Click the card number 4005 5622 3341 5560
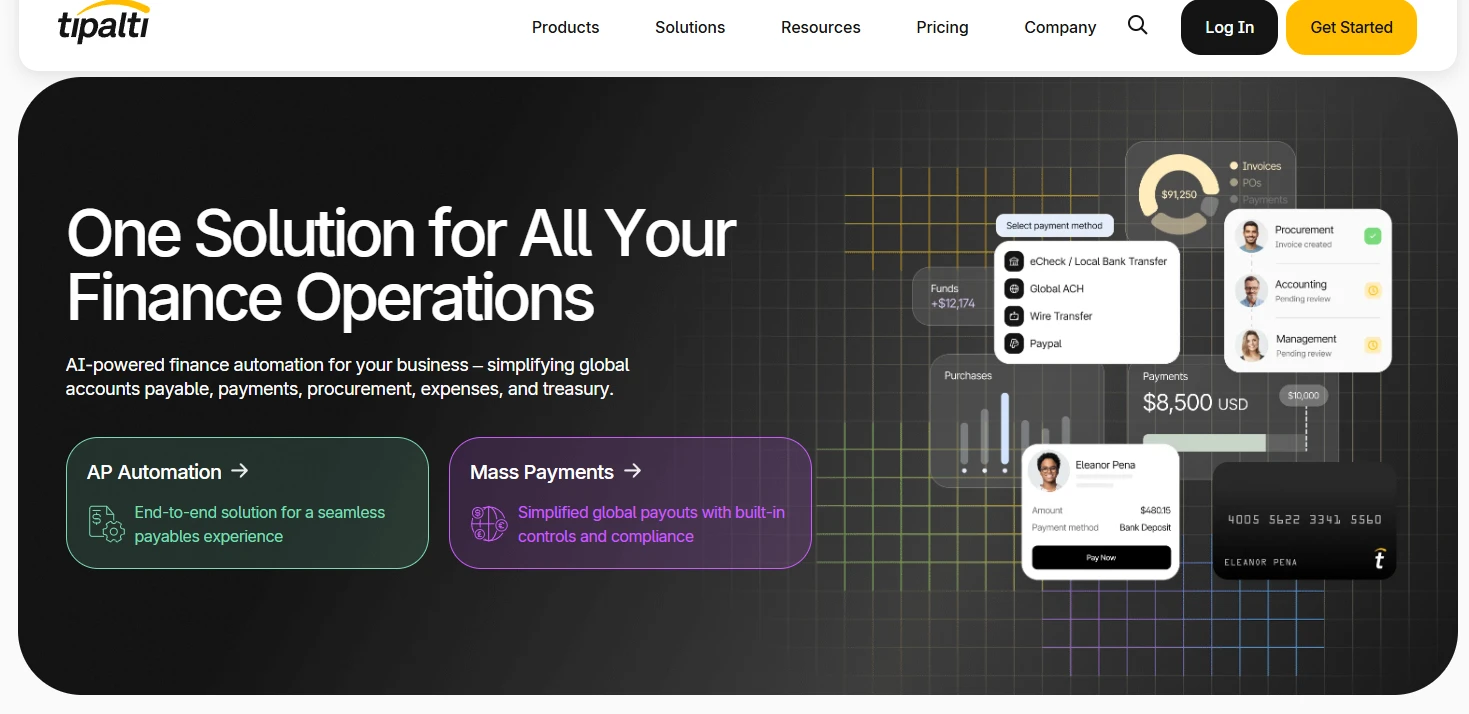The width and height of the screenshot is (1469, 714). (1304, 520)
